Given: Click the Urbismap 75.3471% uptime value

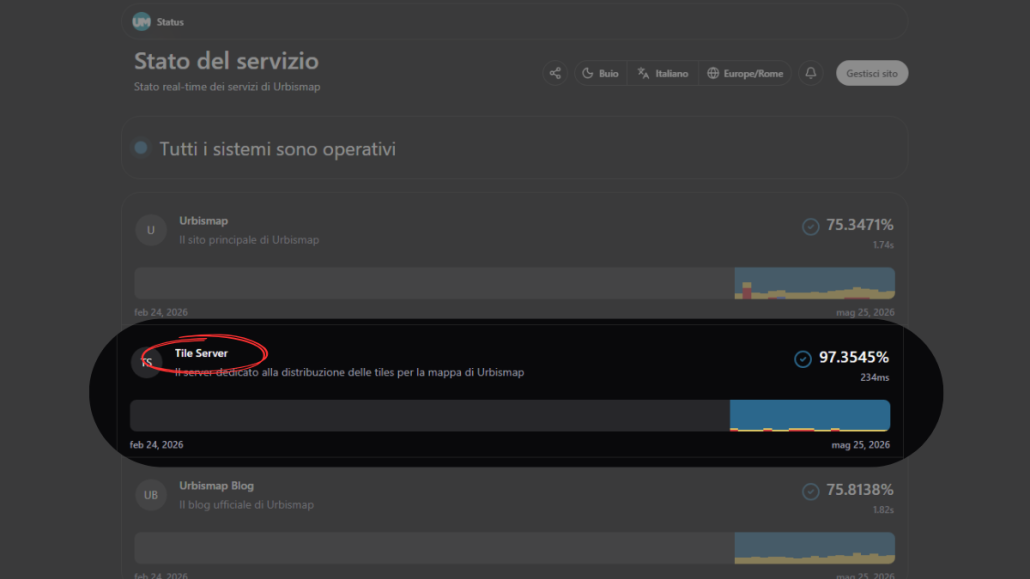Looking at the screenshot, I should [859, 225].
